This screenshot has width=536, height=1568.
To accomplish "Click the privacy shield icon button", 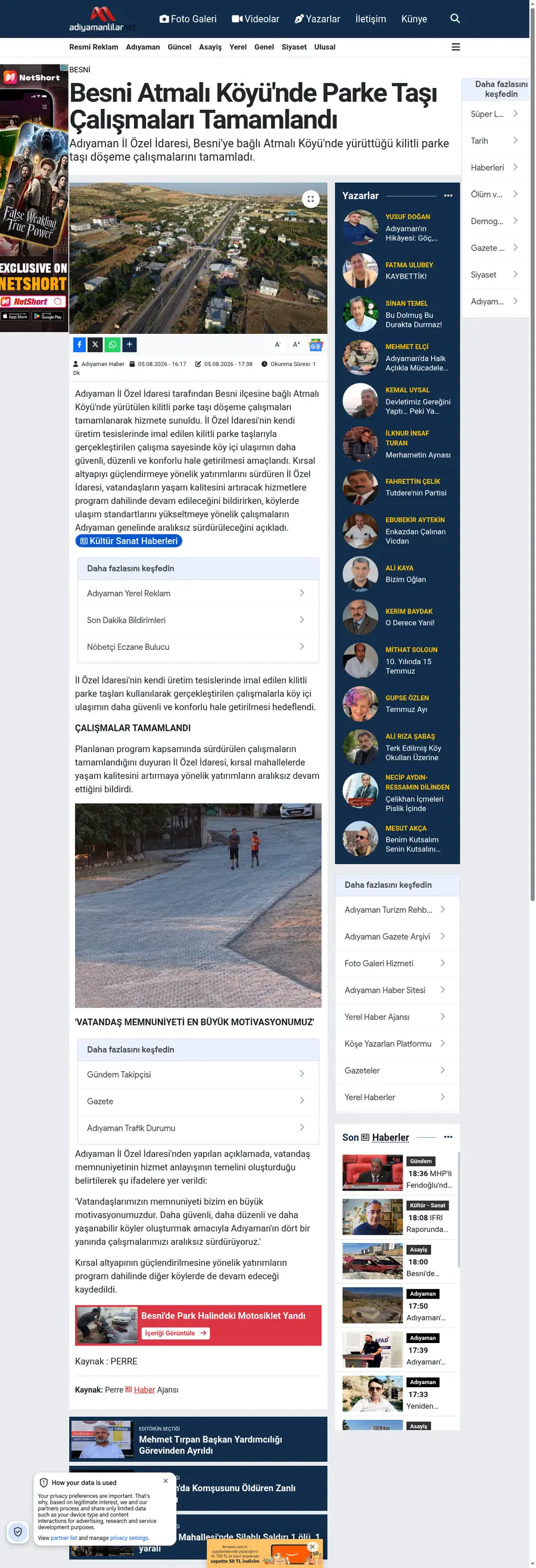I will coord(18,1532).
